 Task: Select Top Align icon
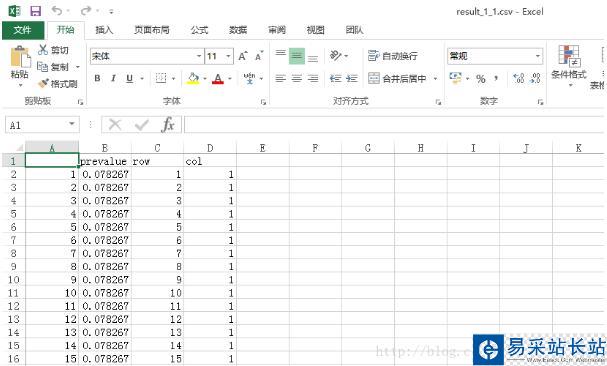281,53
